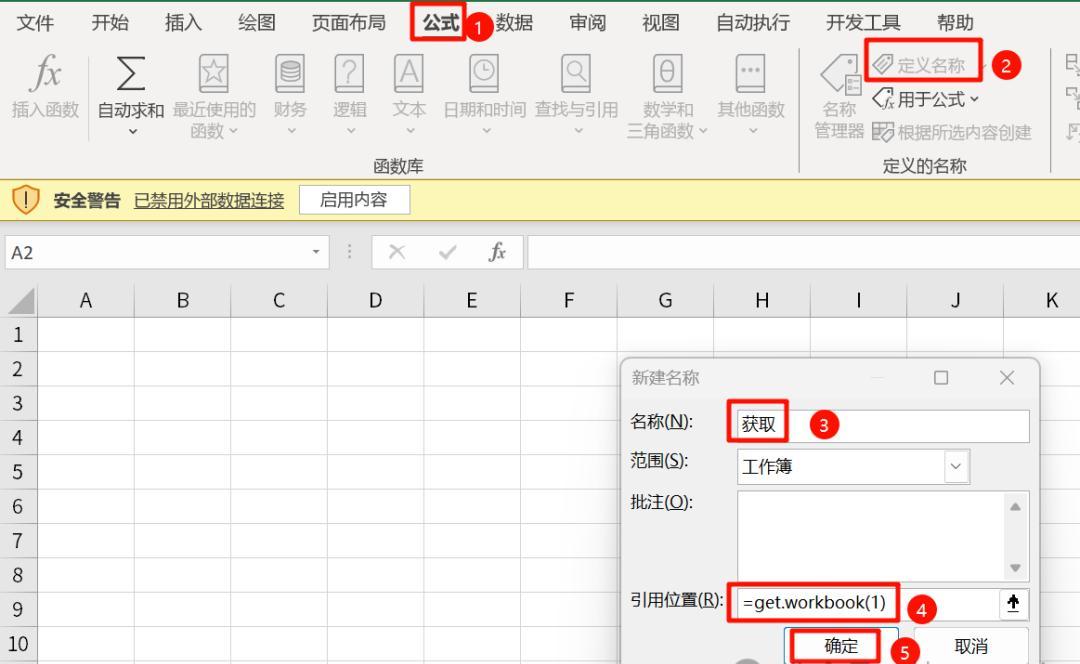Click the comment box scroll up arrow

click(x=1015, y=506)
